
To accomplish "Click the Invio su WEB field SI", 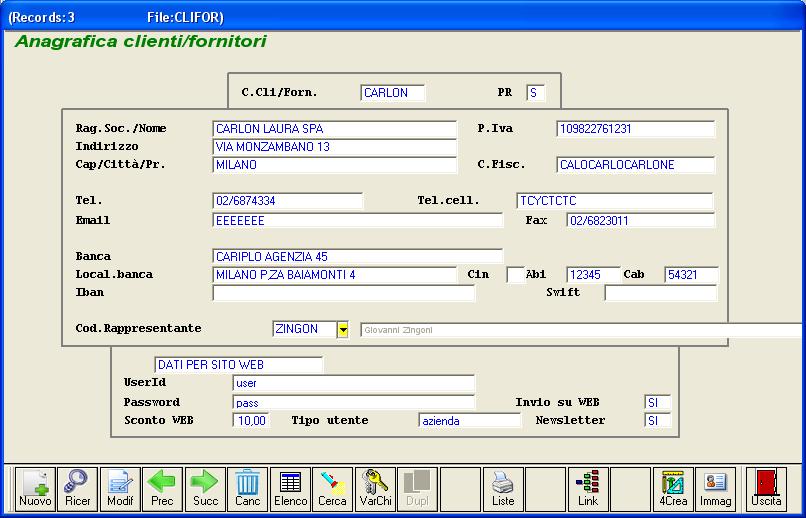I will click(x=657, y=403).
